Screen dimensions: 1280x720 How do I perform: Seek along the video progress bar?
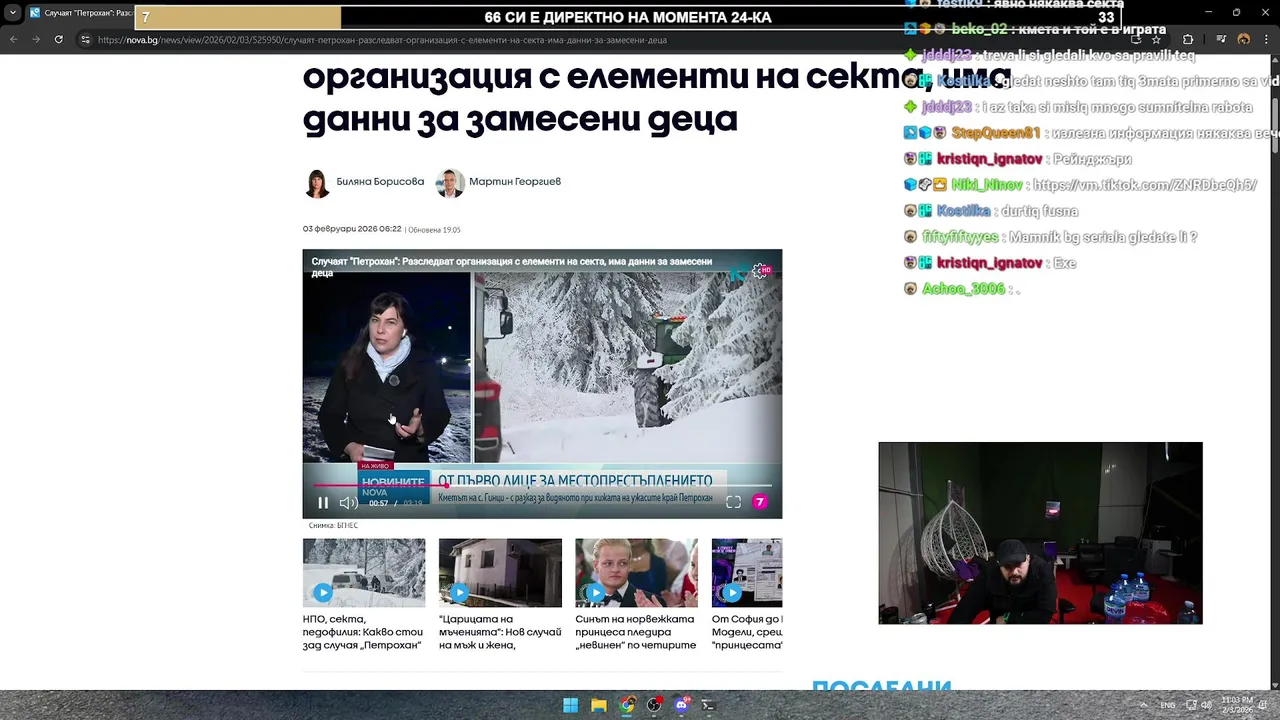coord(542,486)
